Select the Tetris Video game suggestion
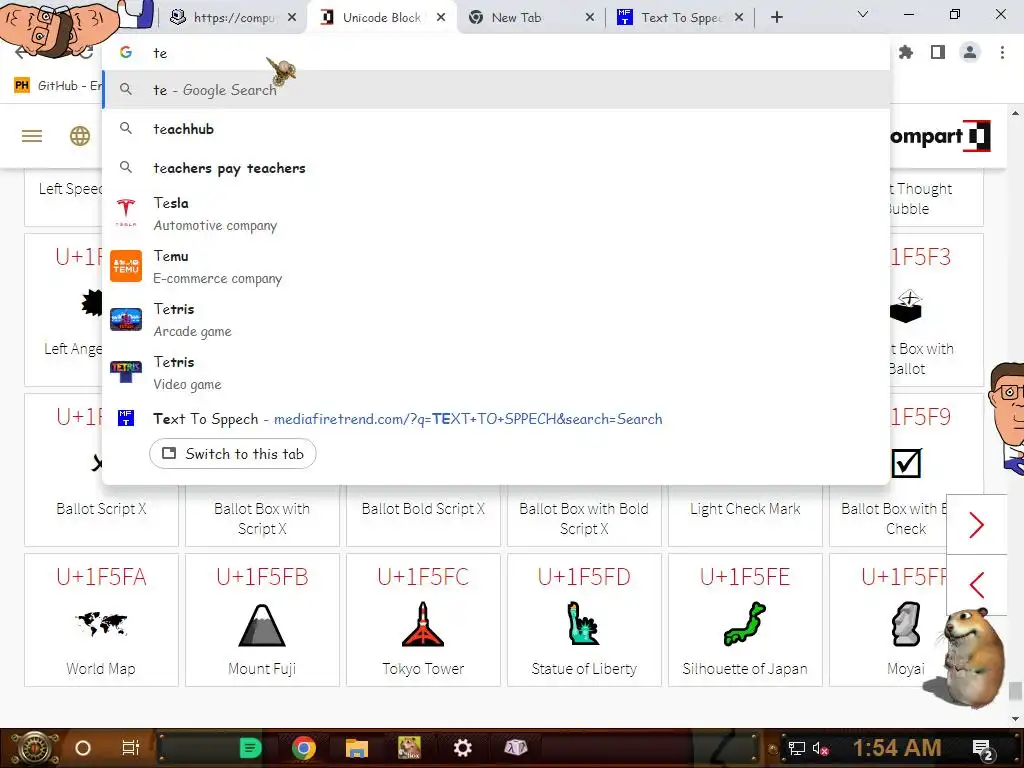 click(x=496, y=372)
